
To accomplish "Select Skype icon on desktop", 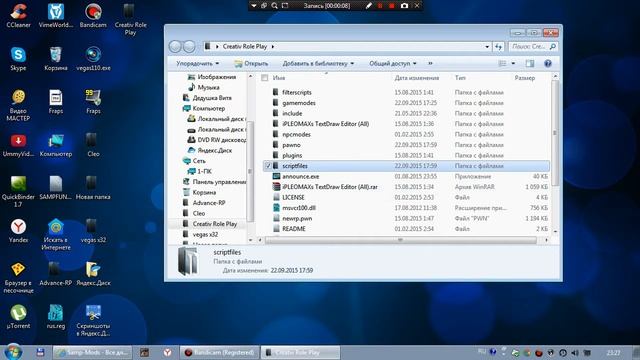I will tap(18, 59).
